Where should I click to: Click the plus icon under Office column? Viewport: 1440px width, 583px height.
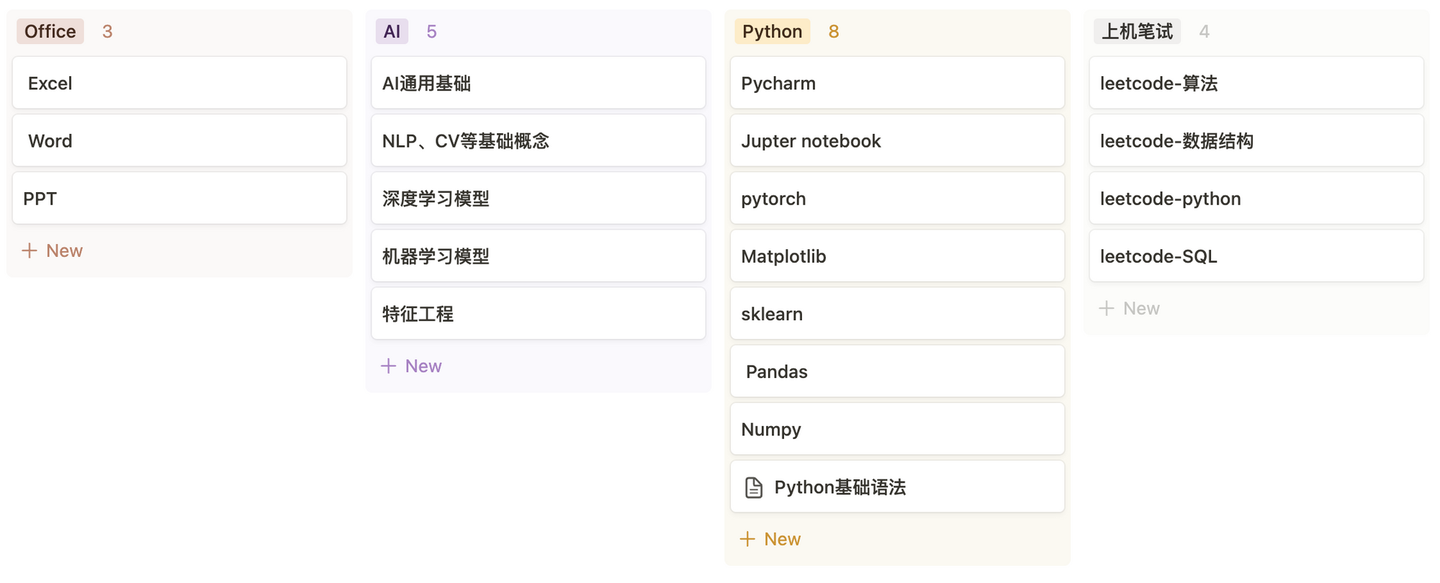29,251
